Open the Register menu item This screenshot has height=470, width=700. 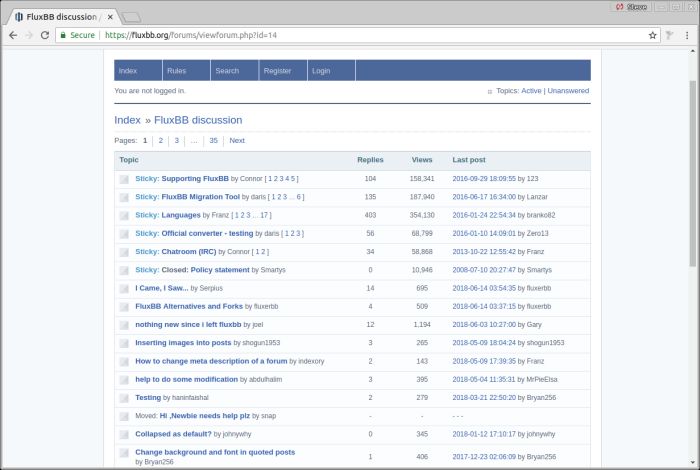[x=283, y=71]
